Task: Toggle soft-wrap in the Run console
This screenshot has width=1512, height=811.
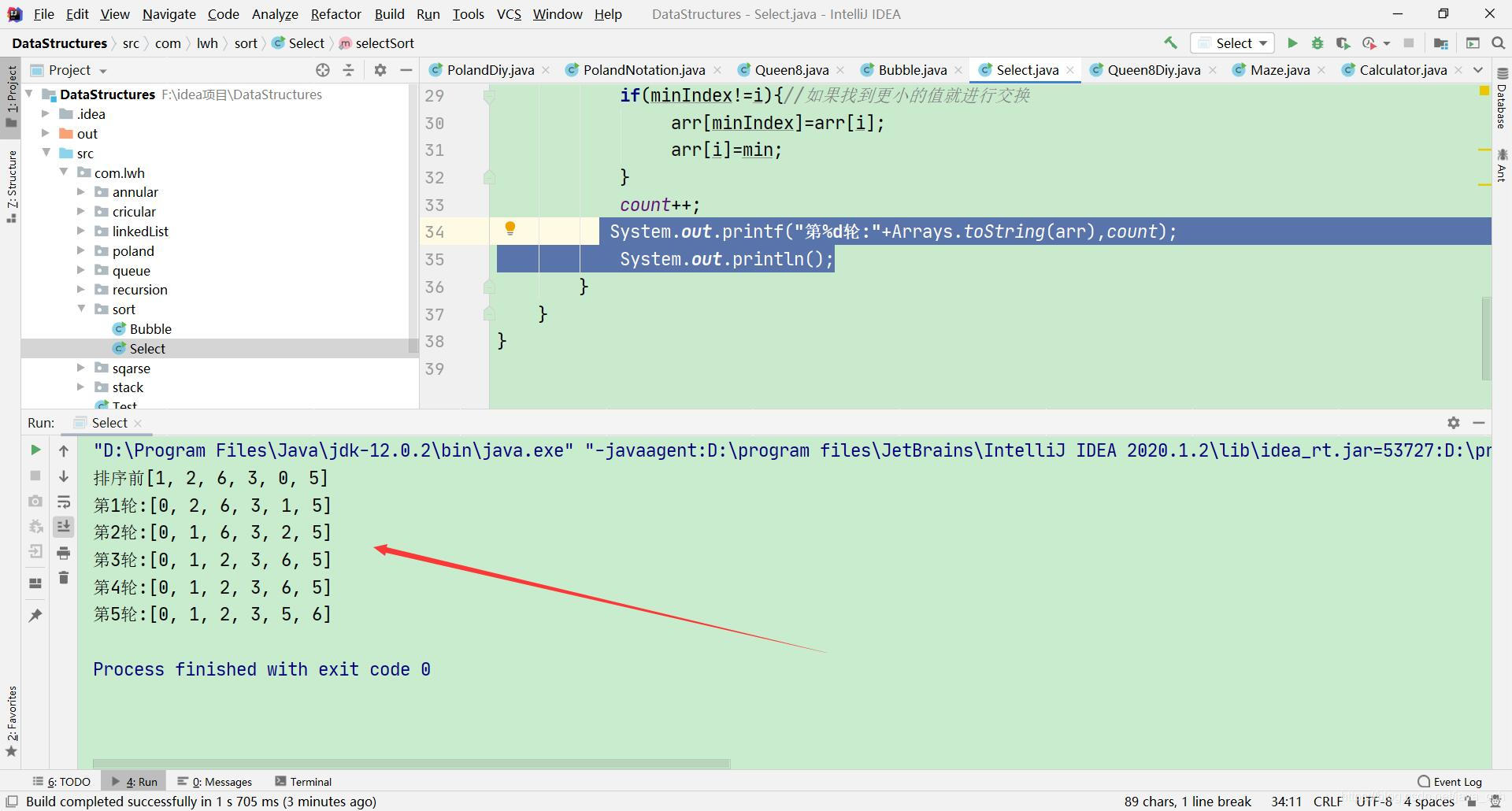Action: tap(64, 502)
